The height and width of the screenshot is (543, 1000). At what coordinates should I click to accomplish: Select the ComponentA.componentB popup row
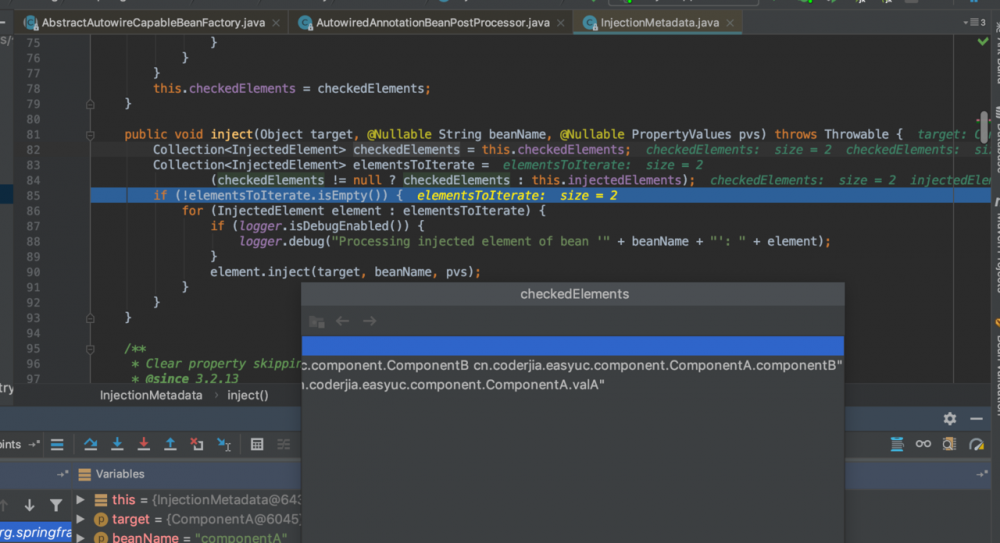573,366
